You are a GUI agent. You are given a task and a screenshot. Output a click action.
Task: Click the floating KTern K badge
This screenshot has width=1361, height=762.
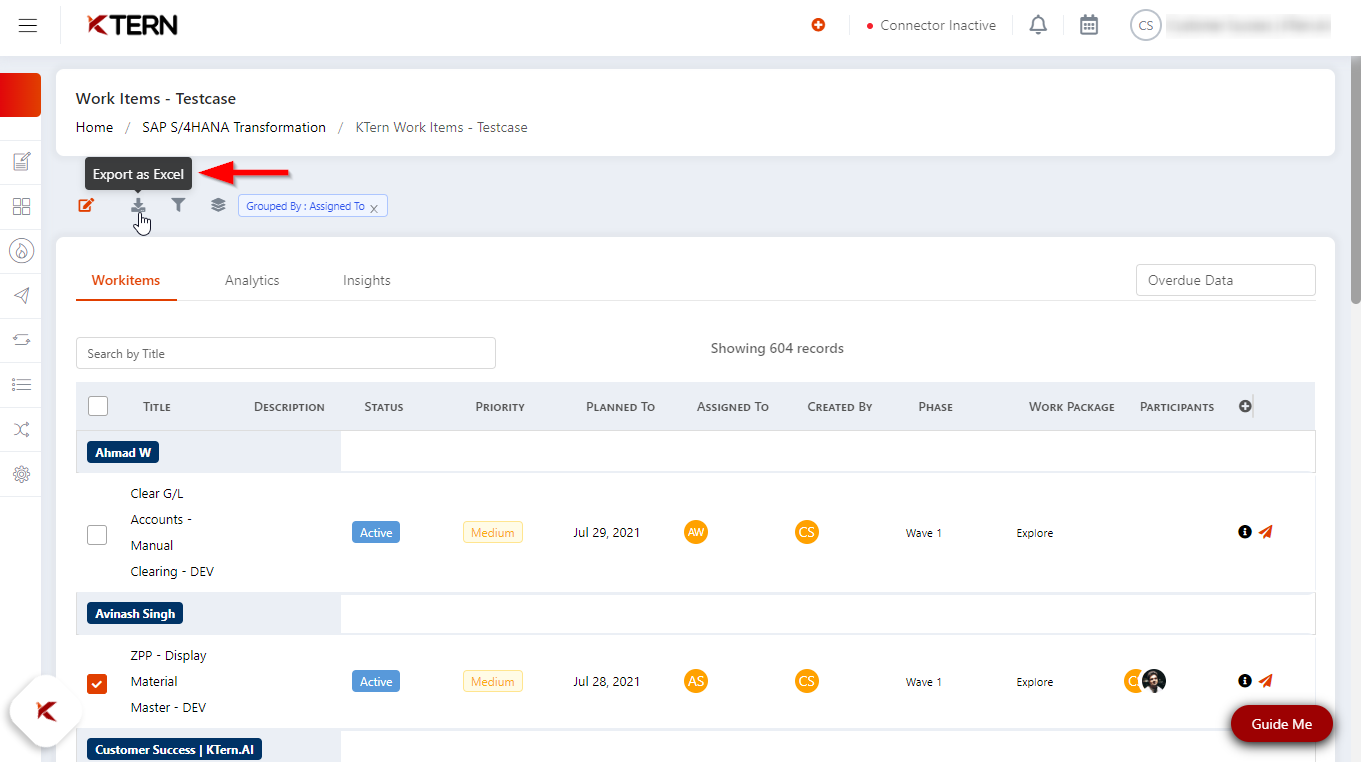tap(45, 711)
